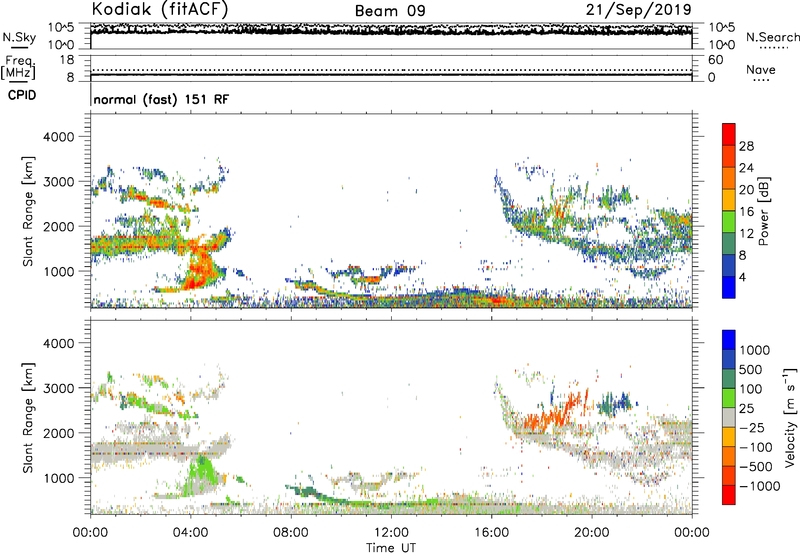Click the 1000 km tick on velocity panel

(58, 478)
